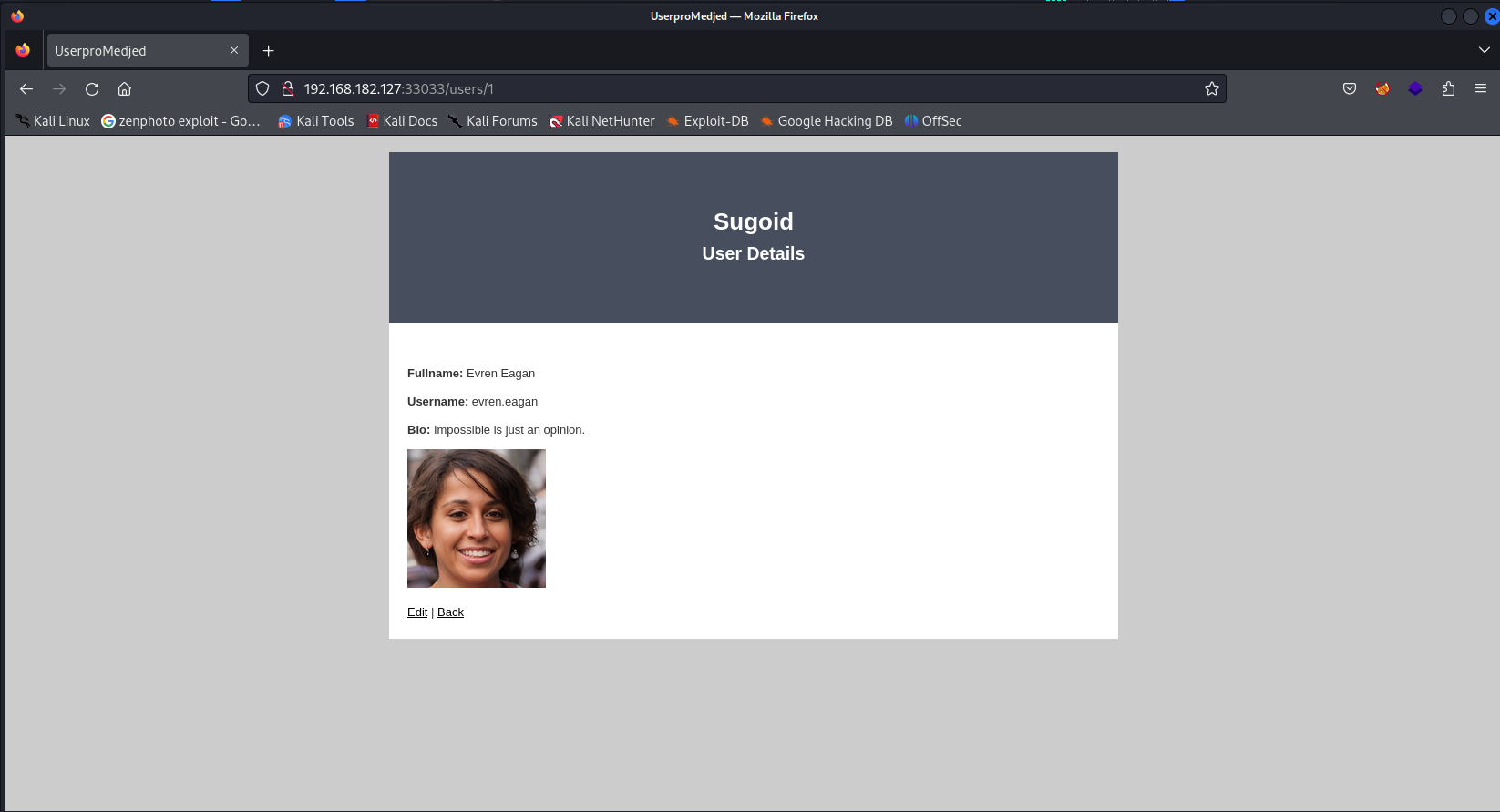Viewport: 1500px width, 812px height.
Task: Close the UserproMedjed tab
Action: [x=234, y=51]
